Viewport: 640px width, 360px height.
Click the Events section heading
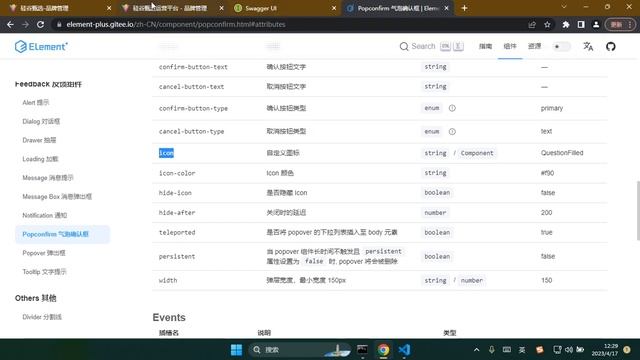point(169,318)
